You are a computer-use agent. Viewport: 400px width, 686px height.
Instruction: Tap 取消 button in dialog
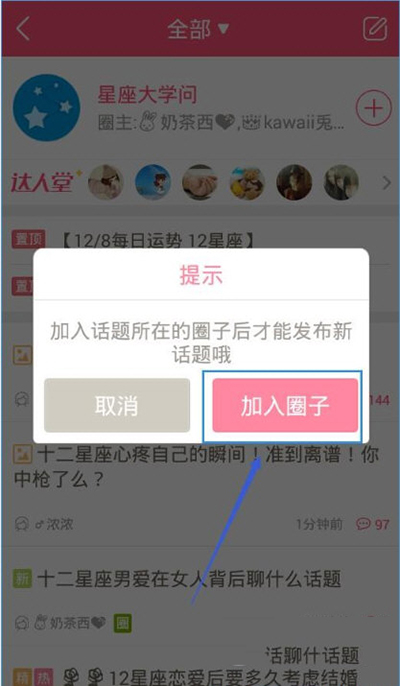tap(117, 406)
